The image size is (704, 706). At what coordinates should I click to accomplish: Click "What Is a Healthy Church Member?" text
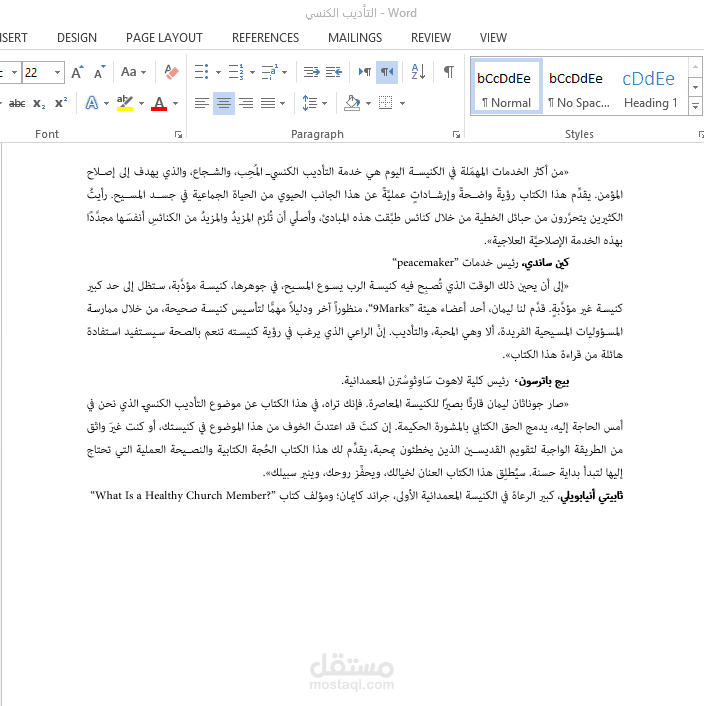(x=183, y=496)
